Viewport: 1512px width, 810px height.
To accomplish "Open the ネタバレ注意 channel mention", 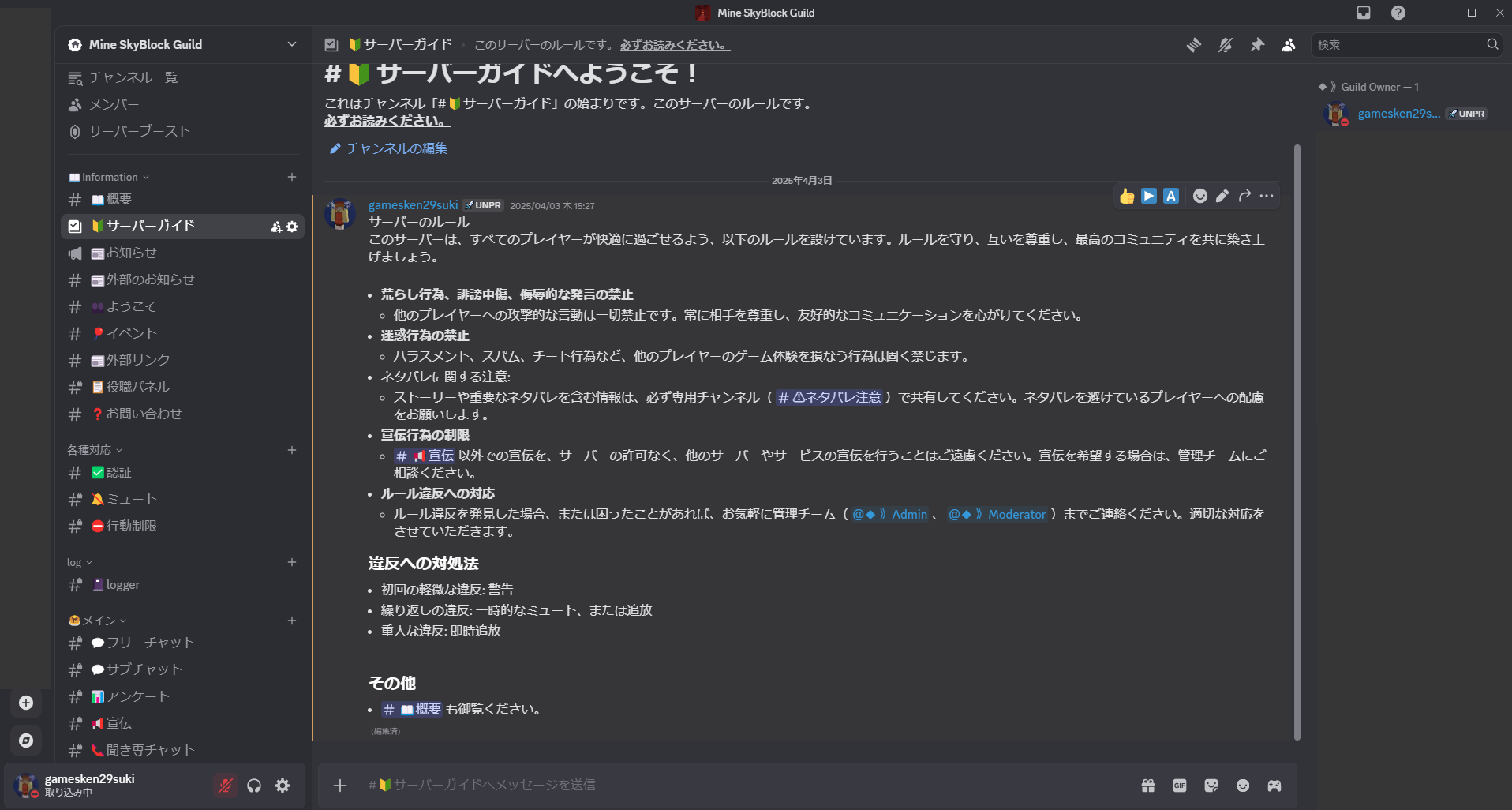I will 829,397.
